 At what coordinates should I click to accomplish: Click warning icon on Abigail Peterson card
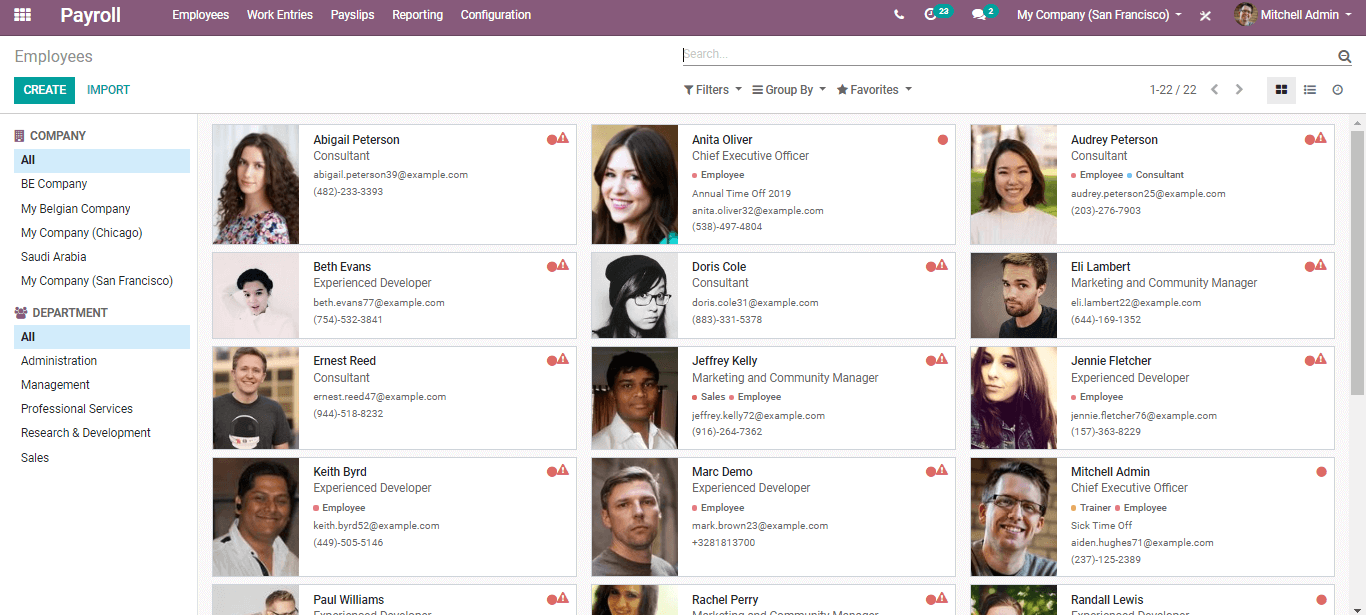click(x=563, y=139)
